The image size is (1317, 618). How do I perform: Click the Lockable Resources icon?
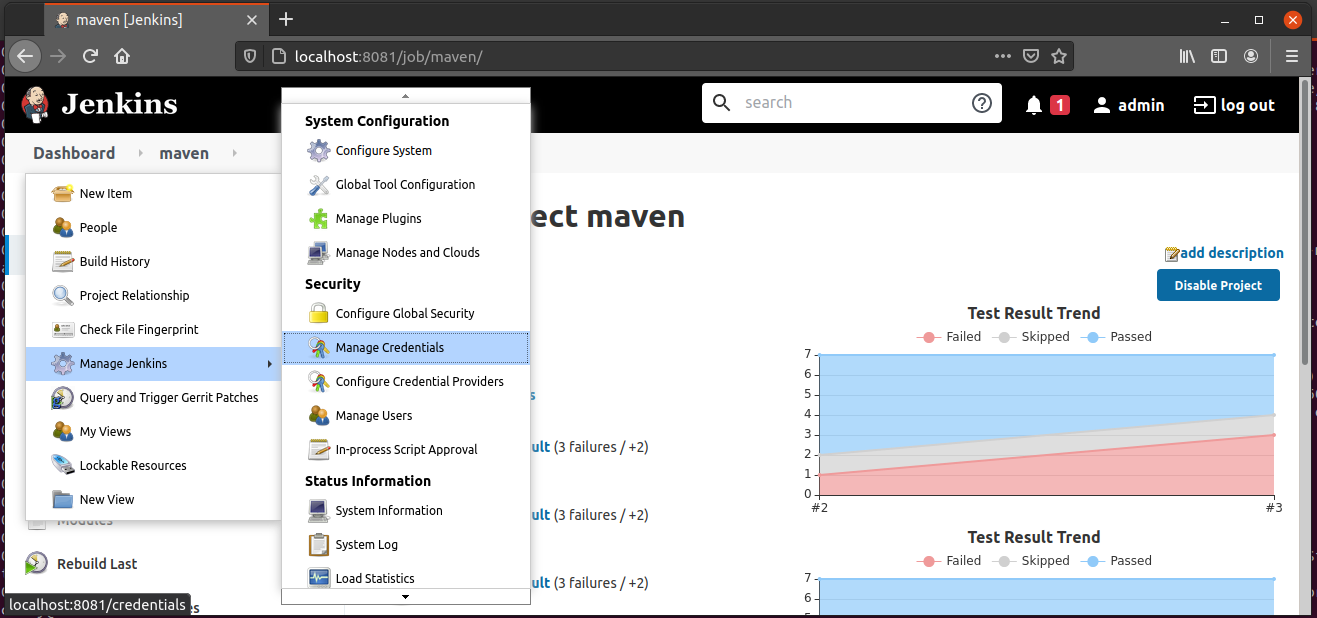coord(63,465)
